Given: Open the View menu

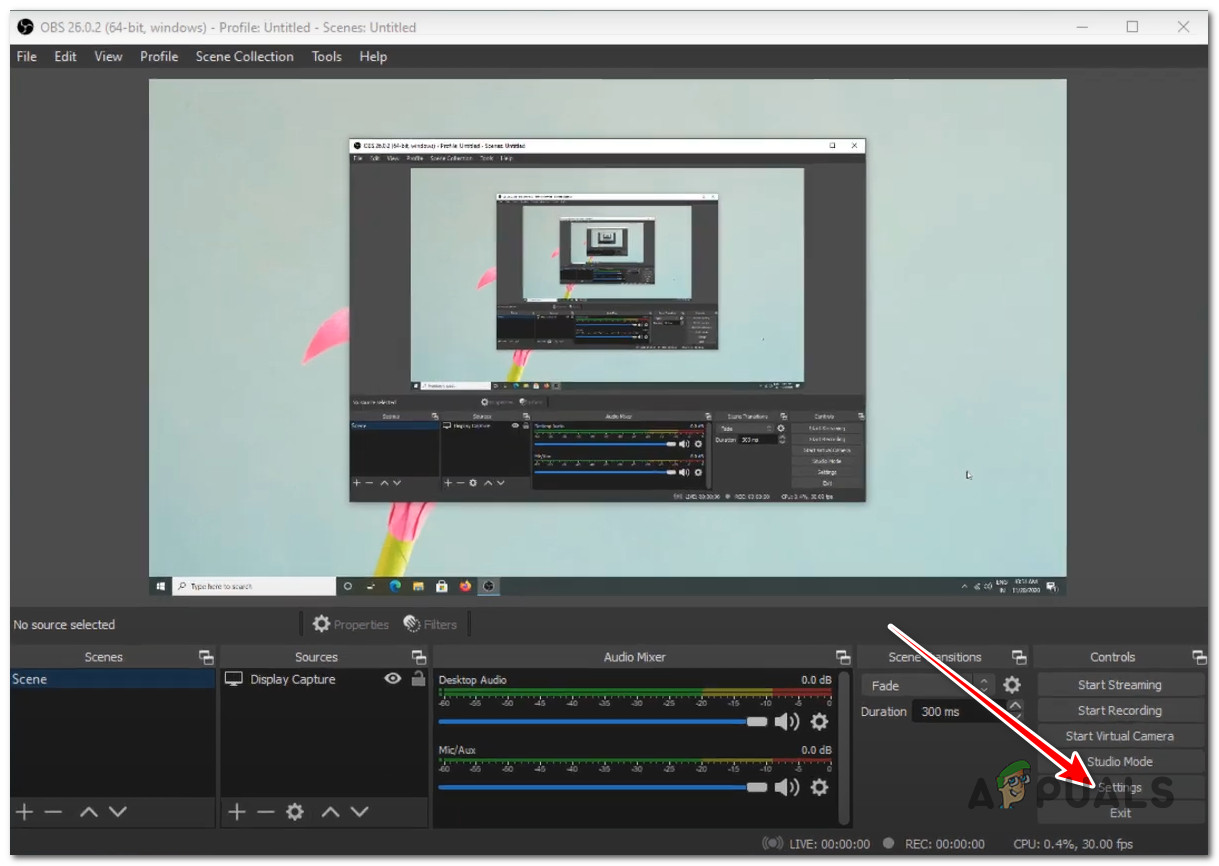Looking at the screenshot, I should point(108,56).
